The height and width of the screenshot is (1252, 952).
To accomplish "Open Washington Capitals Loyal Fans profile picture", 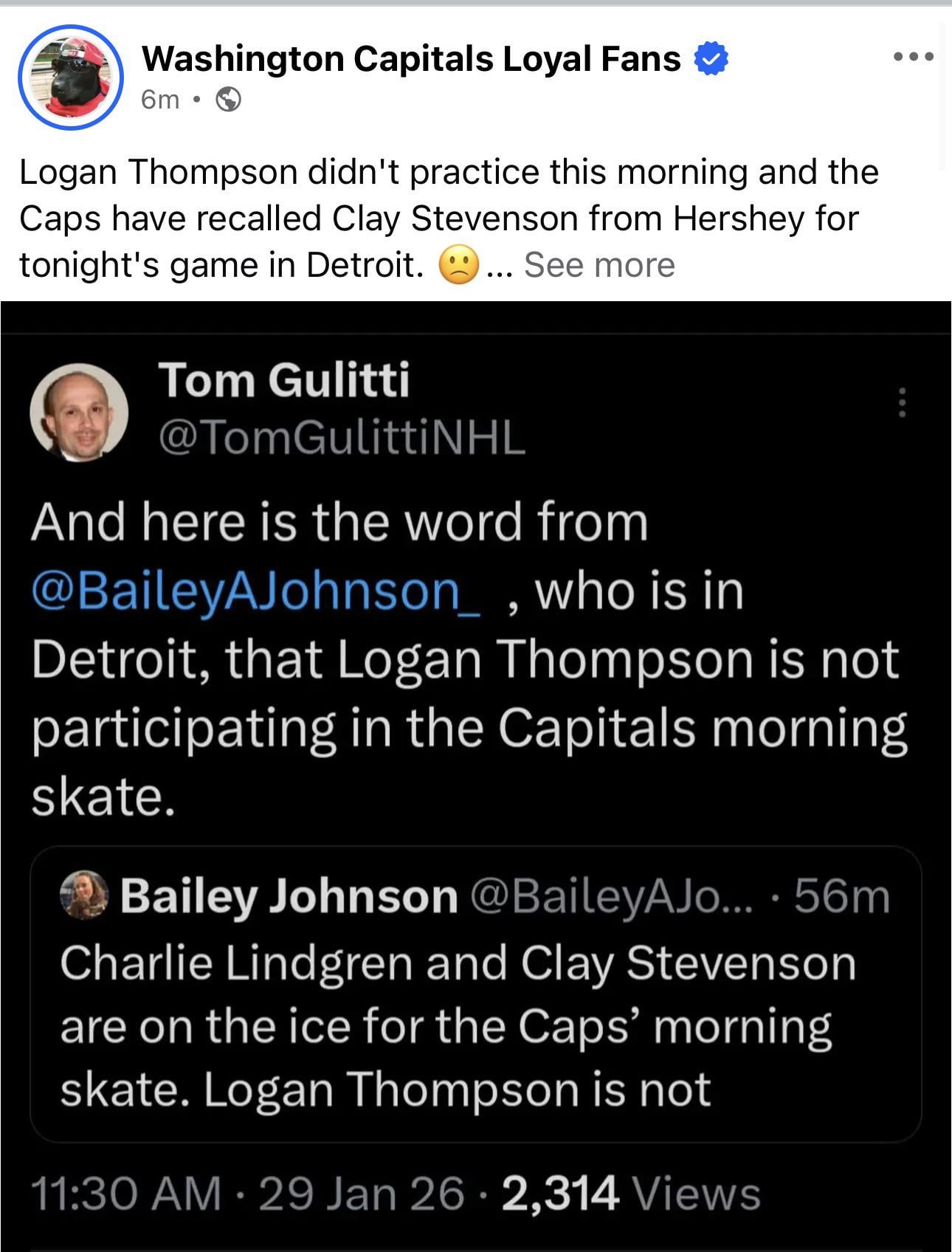I will pyautogui.click(x=70, y=78).
